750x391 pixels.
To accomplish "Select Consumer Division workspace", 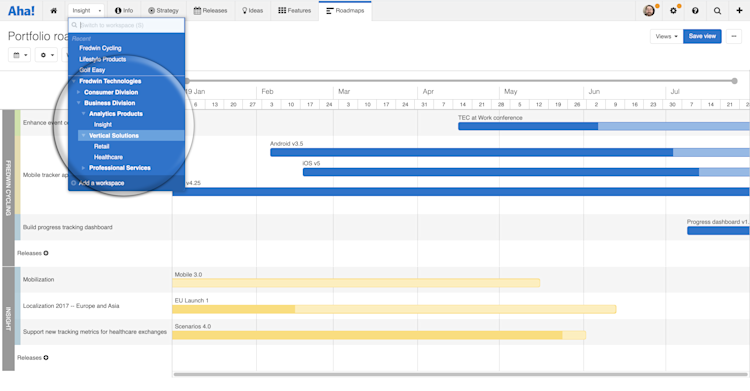I will point(111,92).
